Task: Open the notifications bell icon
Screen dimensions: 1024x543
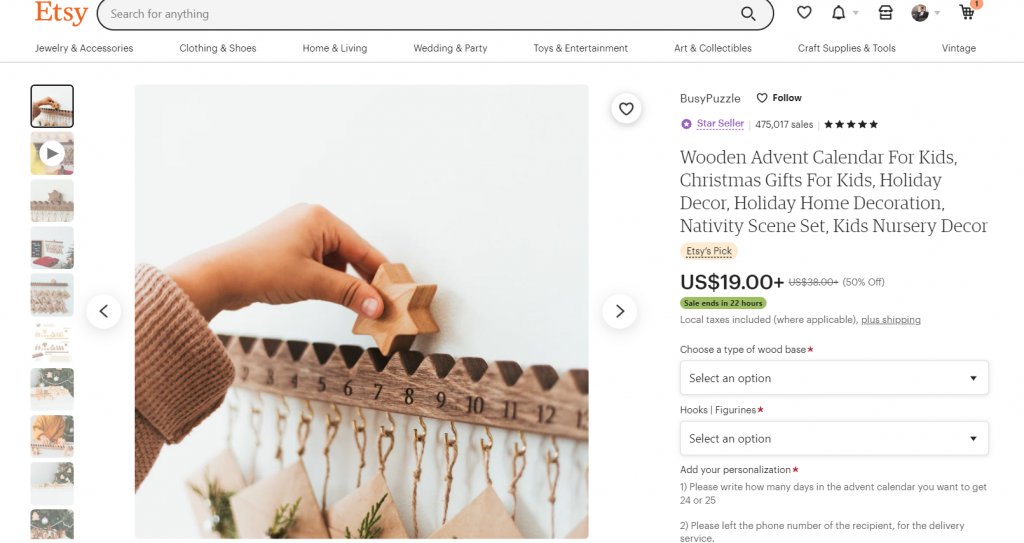Action: tap(839, 13)
